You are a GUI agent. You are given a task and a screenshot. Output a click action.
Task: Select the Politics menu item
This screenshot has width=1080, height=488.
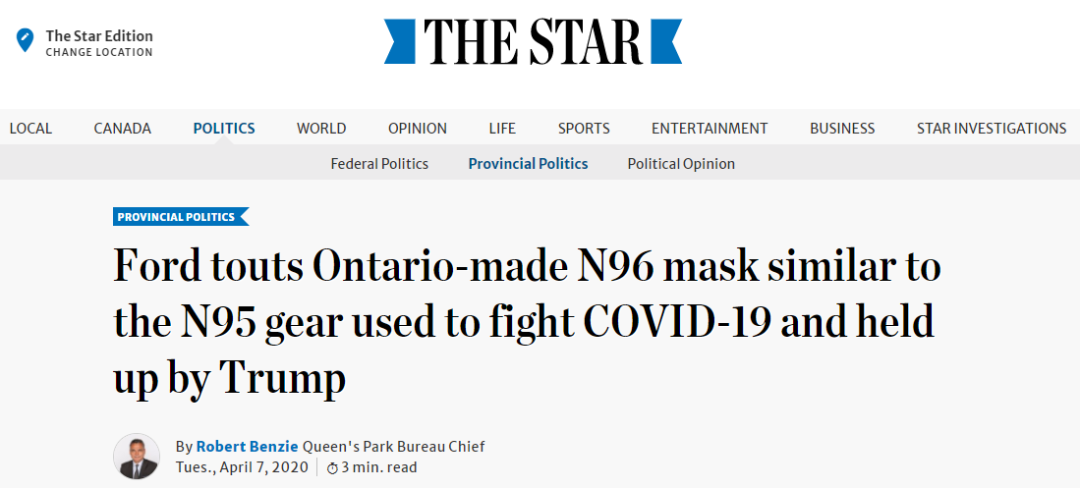[x=224, y=128]
